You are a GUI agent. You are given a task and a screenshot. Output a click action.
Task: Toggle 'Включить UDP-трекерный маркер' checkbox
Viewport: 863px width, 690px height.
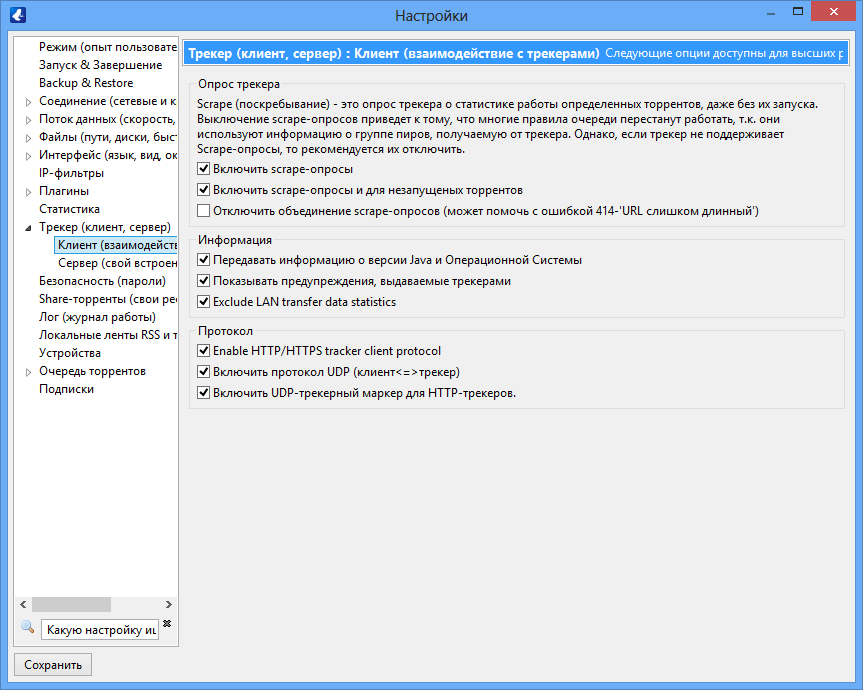coord(204,392)
